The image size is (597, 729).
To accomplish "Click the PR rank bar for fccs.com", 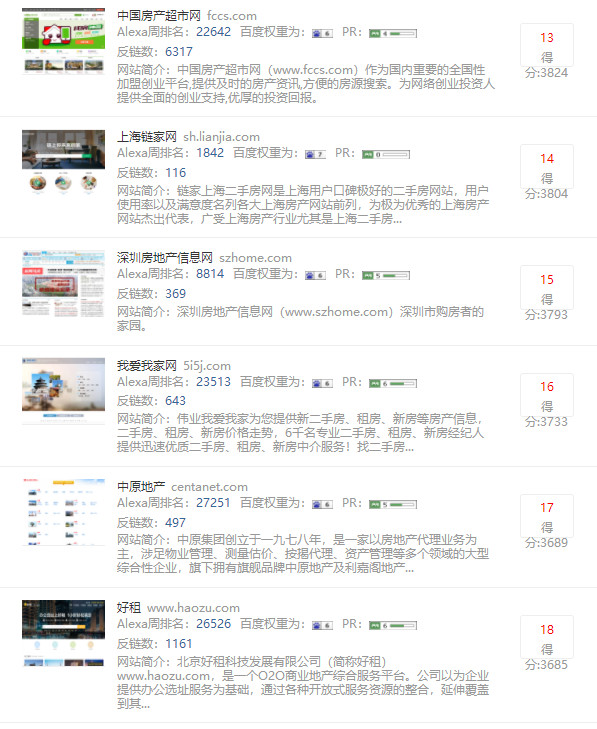I will tap(393, 33).
